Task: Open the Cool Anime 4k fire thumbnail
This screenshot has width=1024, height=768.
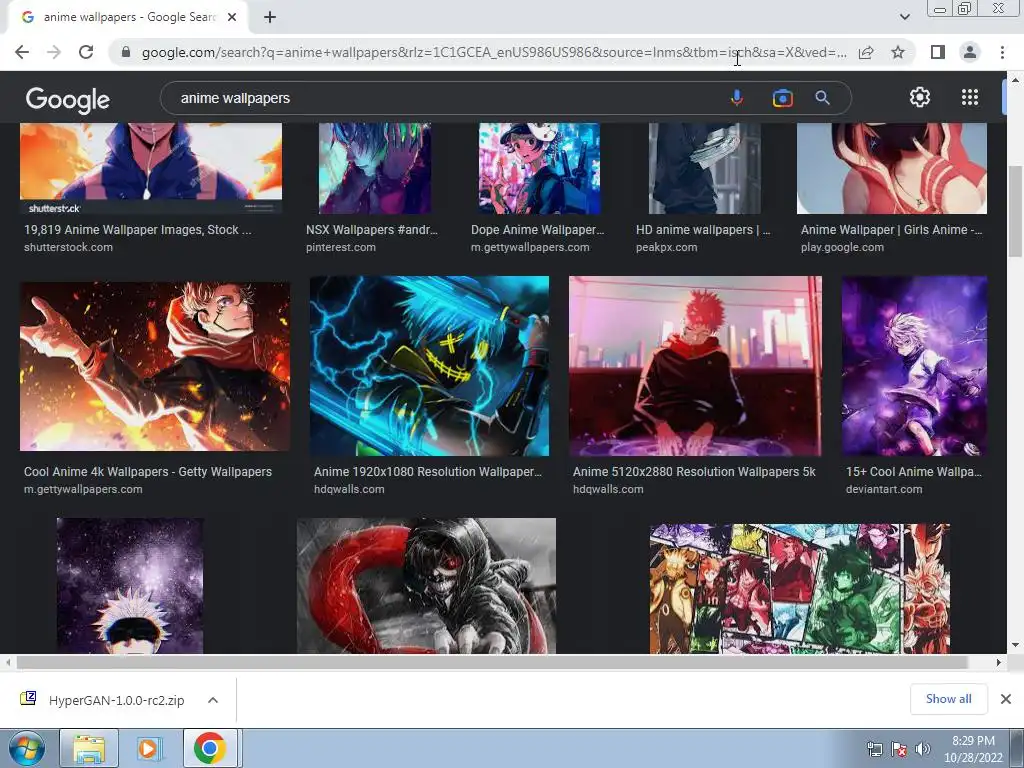Action: pyautogui.click(x=155, y=366)
